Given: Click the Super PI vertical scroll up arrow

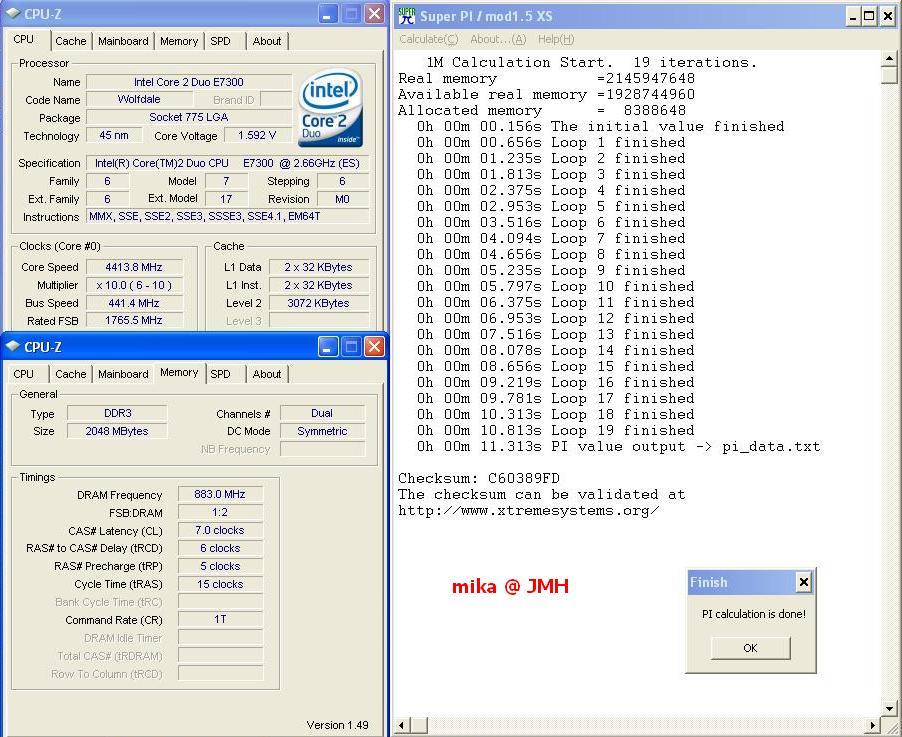Looking at the screenshot, I should [x=889, y=59].
